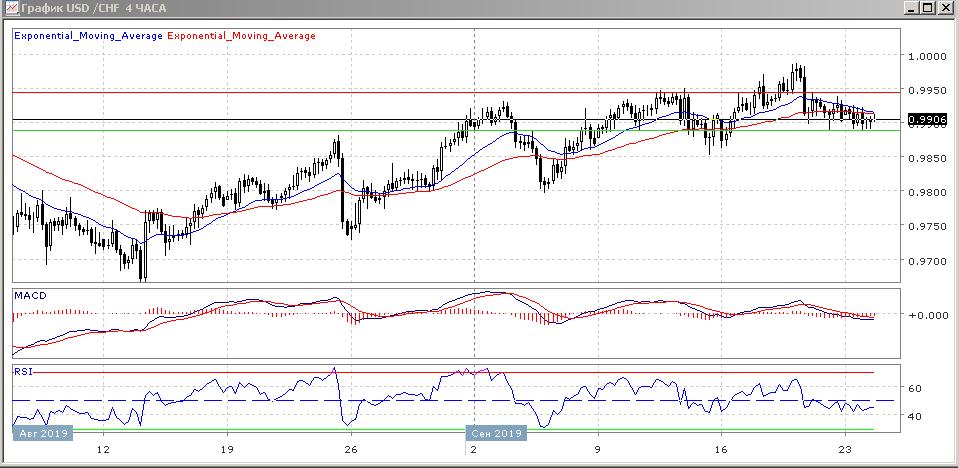Click date label 2 on time axis
Screen dimensions: 959x468
pyautogui.click(x=474, y=450)
